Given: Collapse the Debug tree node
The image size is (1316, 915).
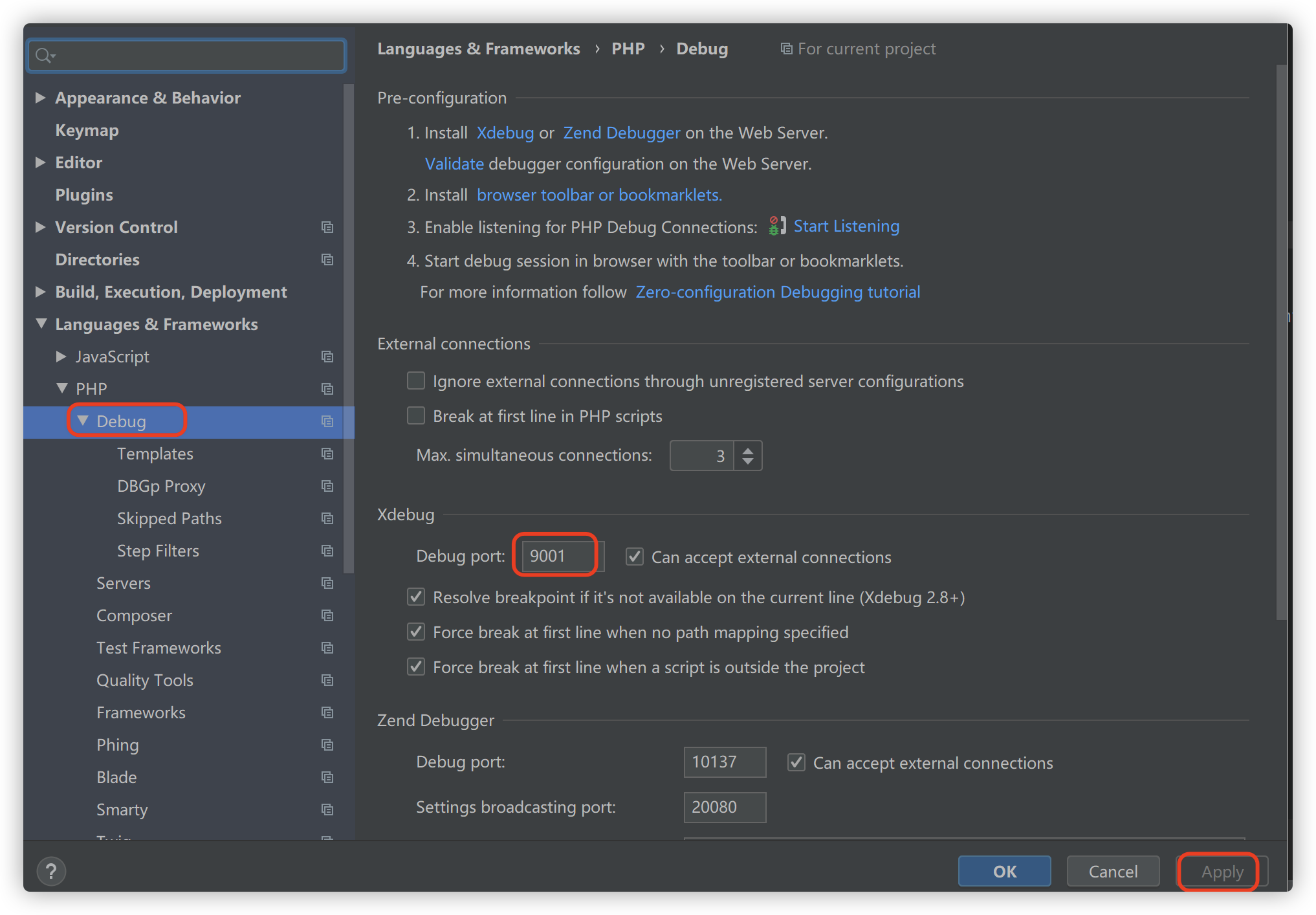Looking at the screenshot, I should coord(83,420).
